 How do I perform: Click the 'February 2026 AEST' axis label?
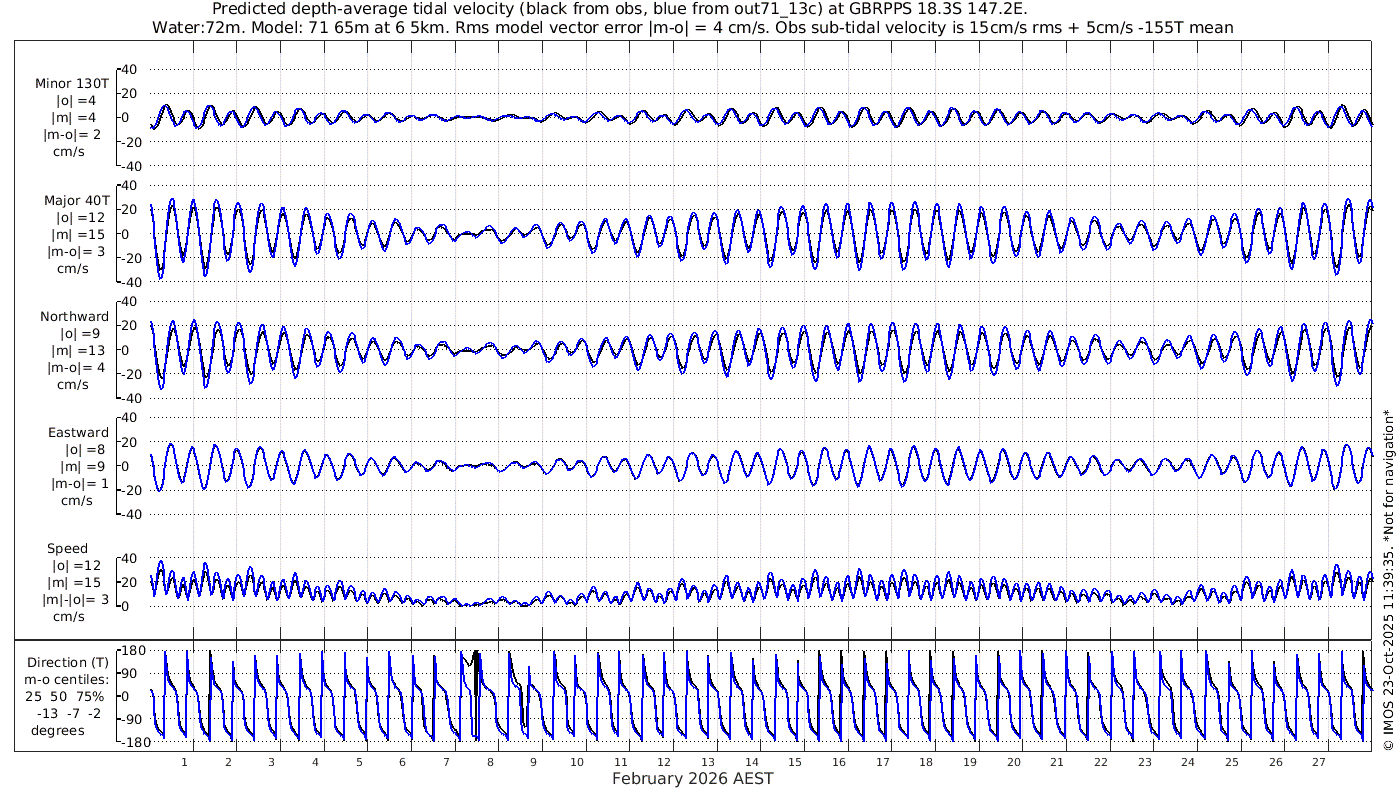click(692, 778)
